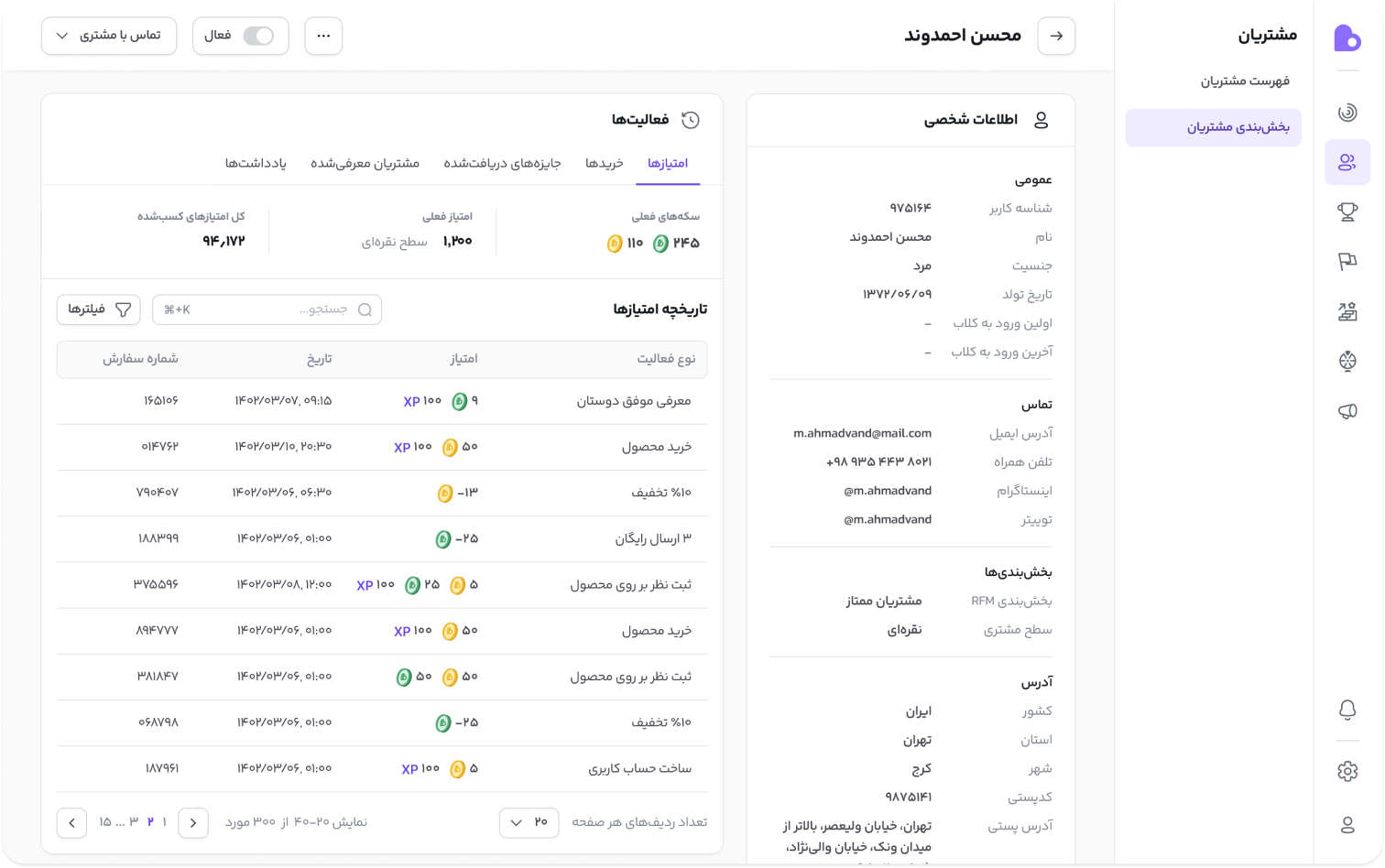Click the history icon beside فعالیت‌ها
The image size is (1385, 868).
coord(691,120)
